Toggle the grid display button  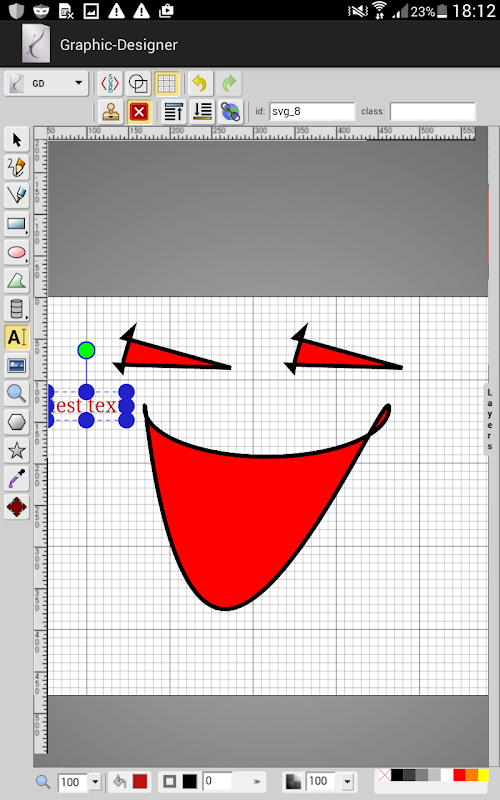click(x=166, y=83)
